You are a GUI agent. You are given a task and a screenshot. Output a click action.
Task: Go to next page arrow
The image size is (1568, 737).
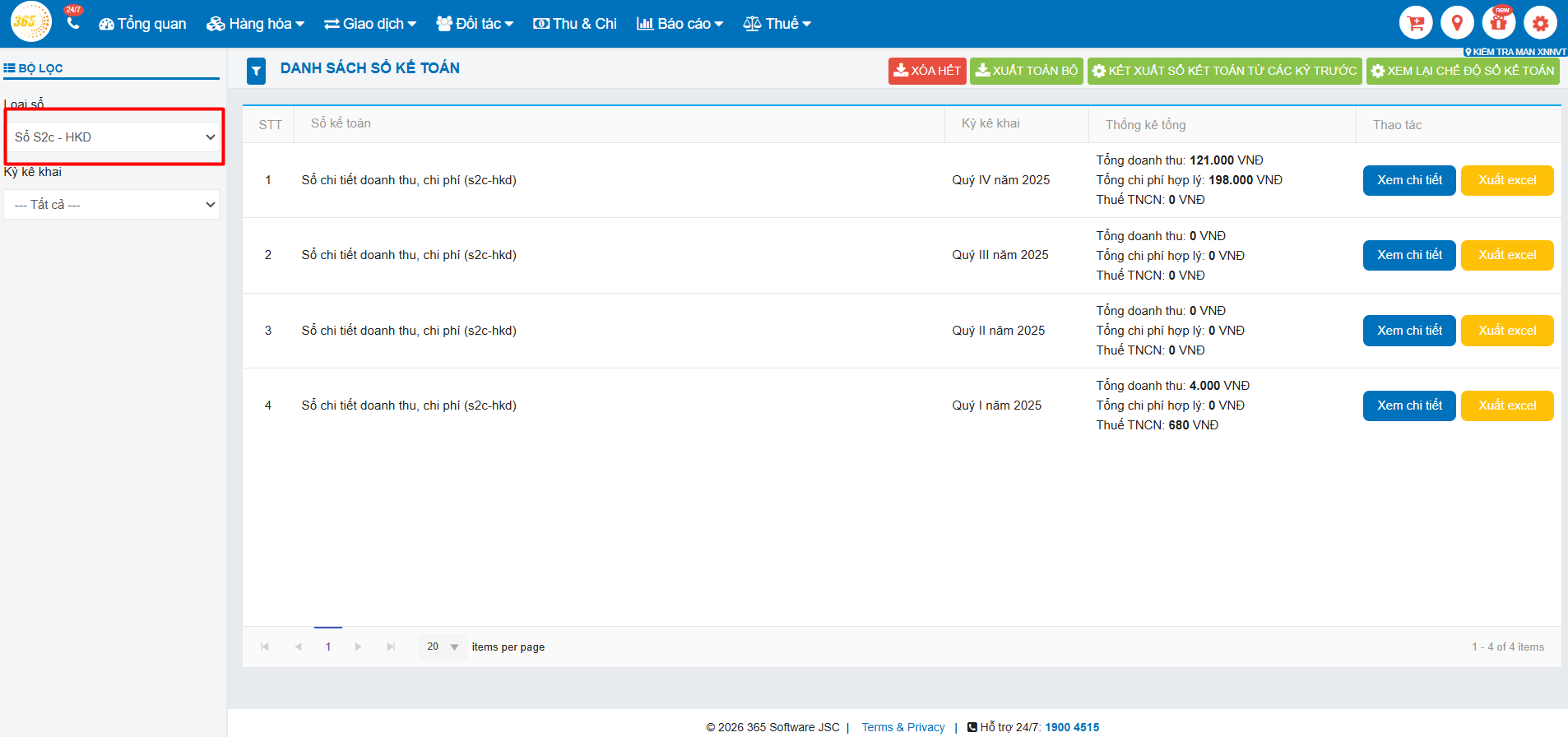click(358, 647)
